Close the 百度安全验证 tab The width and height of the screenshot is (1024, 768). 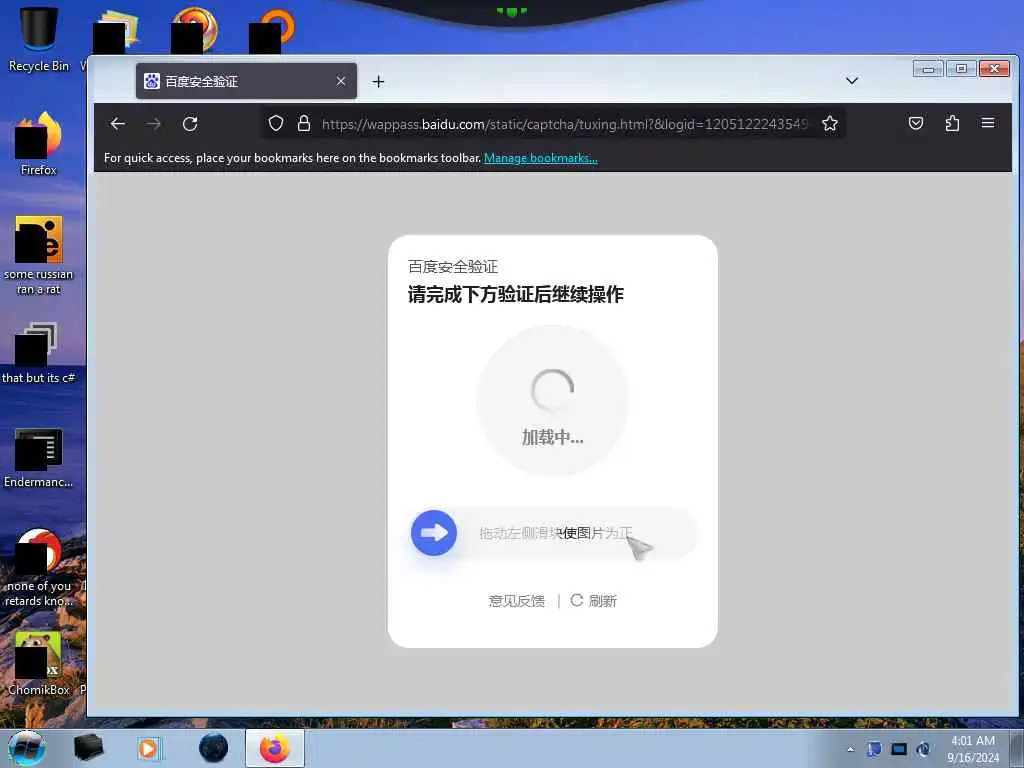pos(341,81)
